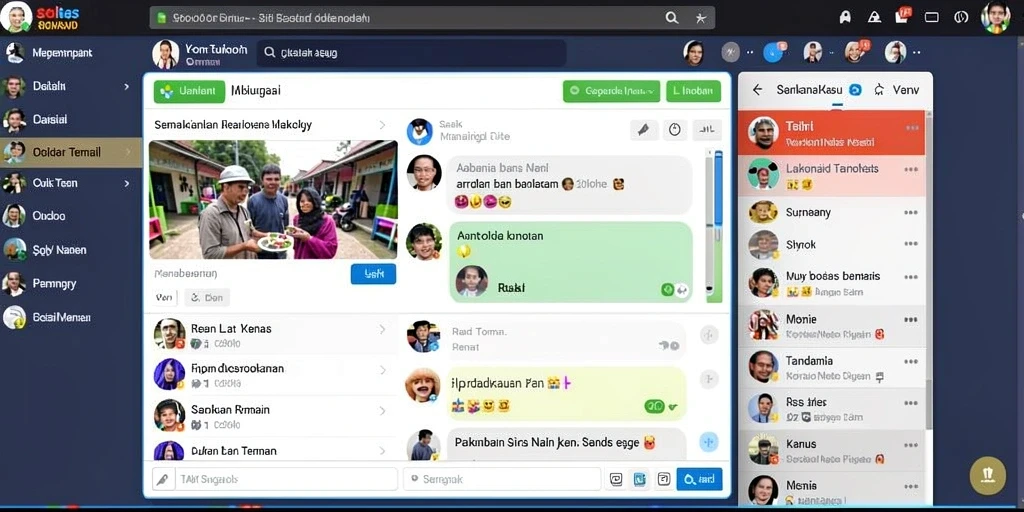Click the top search field in dark header

(x=411, y=54)
